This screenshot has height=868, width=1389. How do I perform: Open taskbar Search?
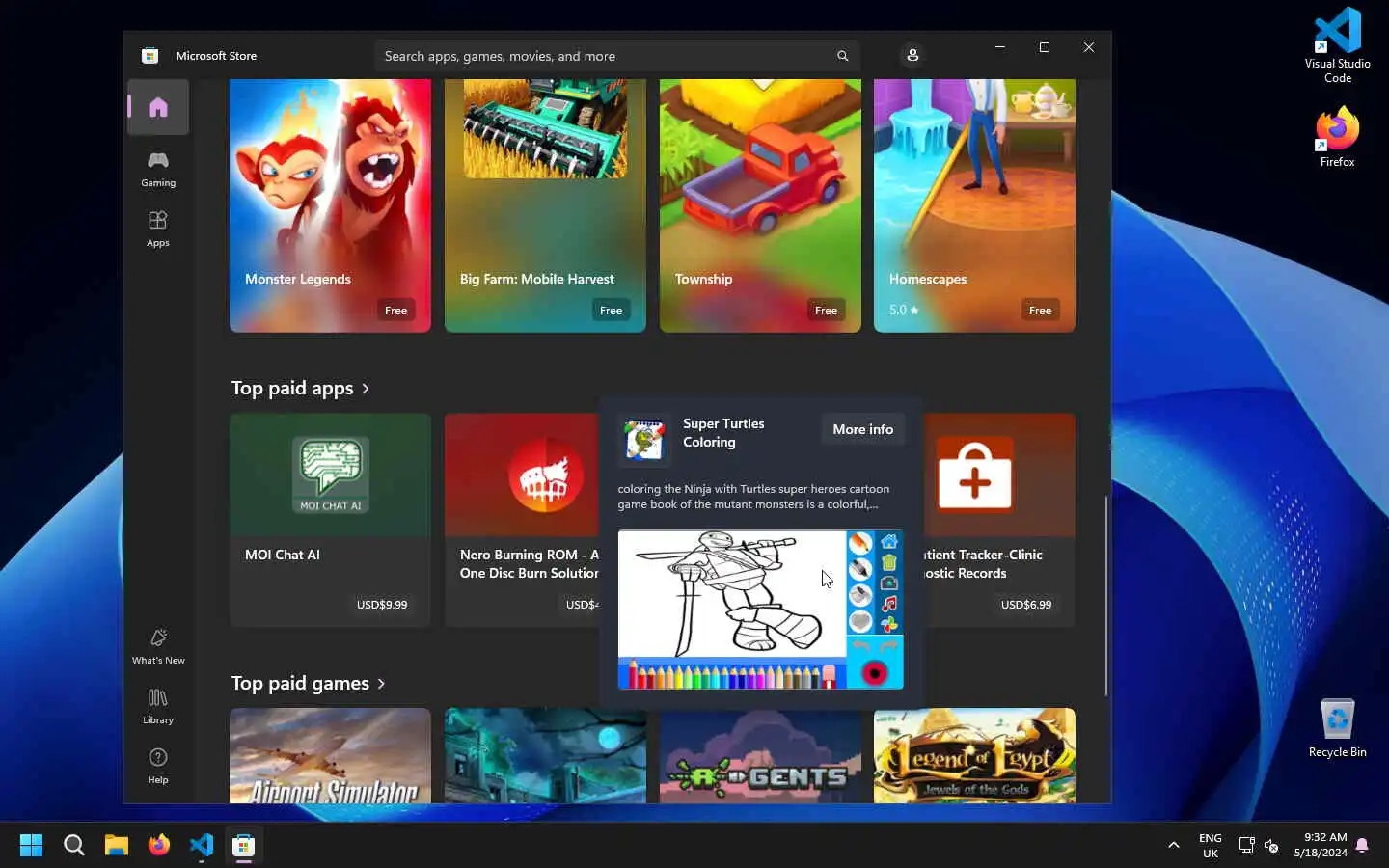[73, 845]
